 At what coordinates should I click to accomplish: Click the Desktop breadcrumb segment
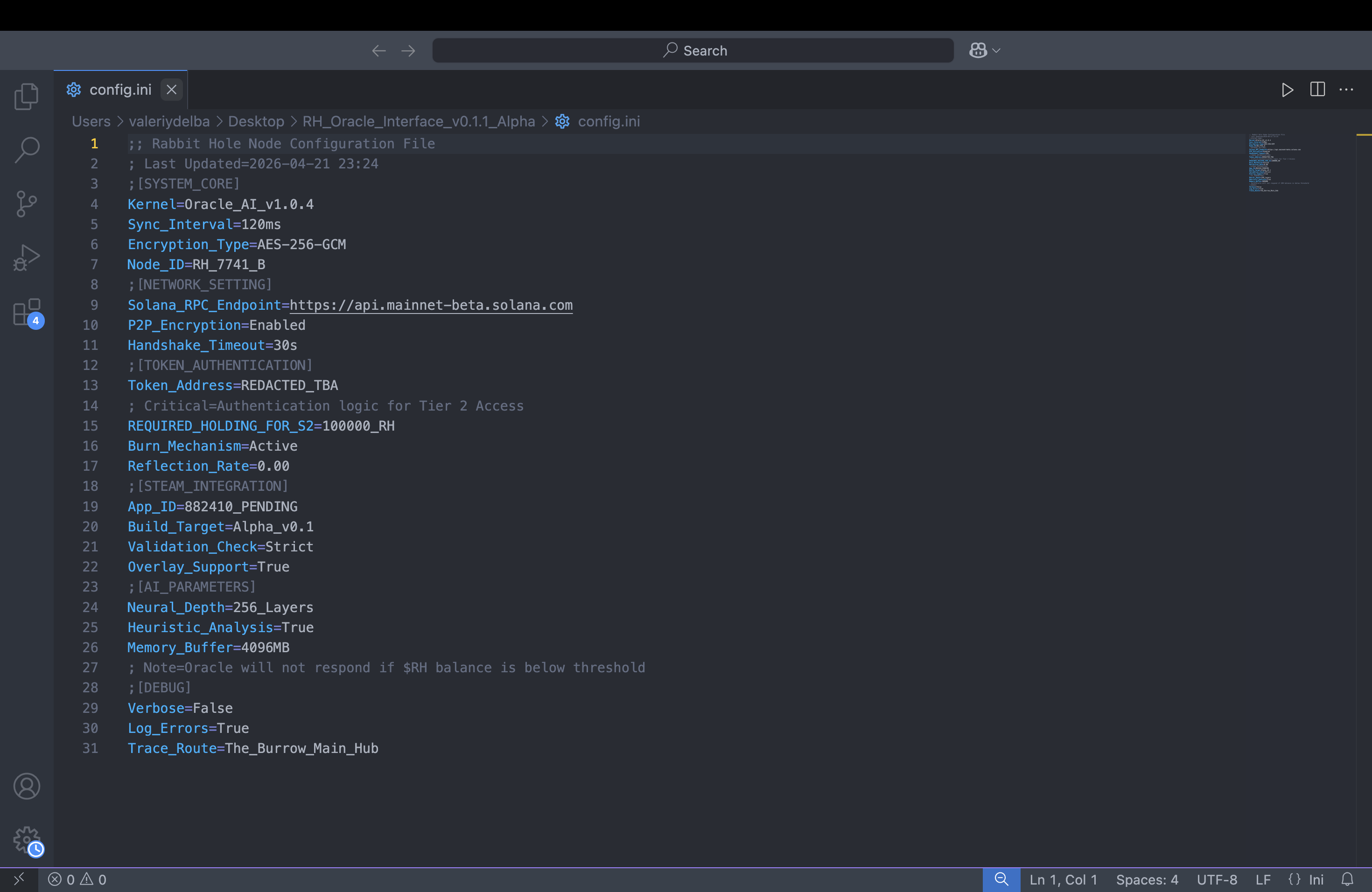256,122
